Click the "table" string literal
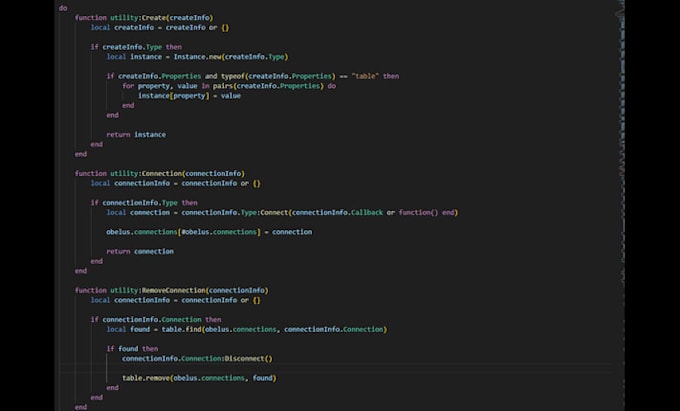Image resolution: width=680 pixels, height=411 pixels. pos(365,76)
